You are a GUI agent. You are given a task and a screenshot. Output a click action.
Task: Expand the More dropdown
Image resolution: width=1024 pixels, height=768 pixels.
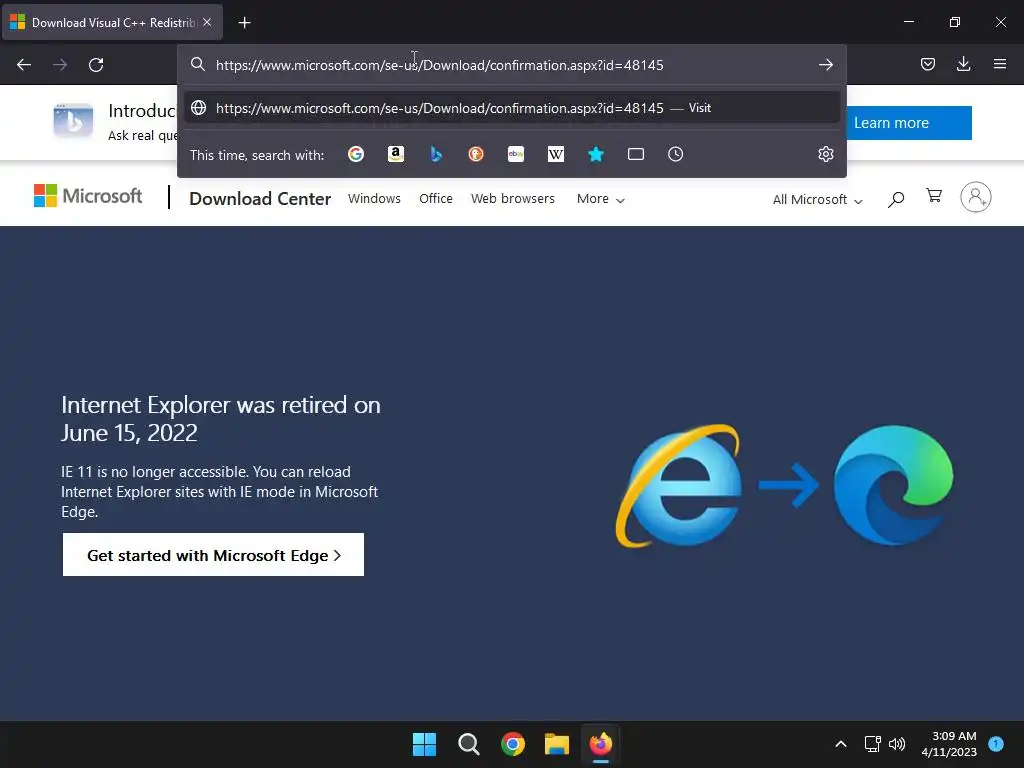point(600,199)
